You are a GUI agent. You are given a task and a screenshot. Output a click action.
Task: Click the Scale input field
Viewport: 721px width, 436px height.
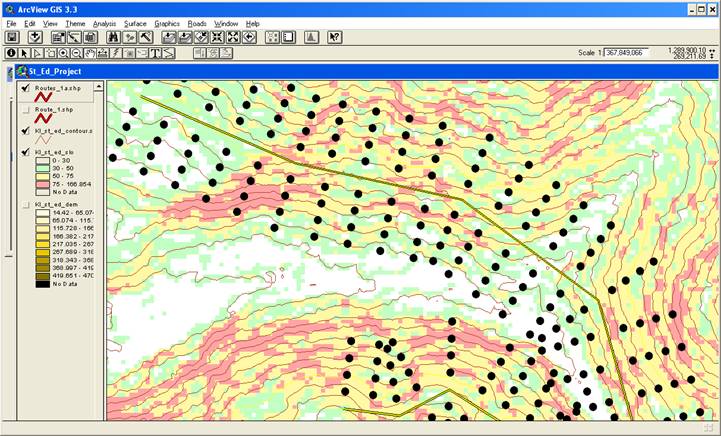(x=627, y=52)
